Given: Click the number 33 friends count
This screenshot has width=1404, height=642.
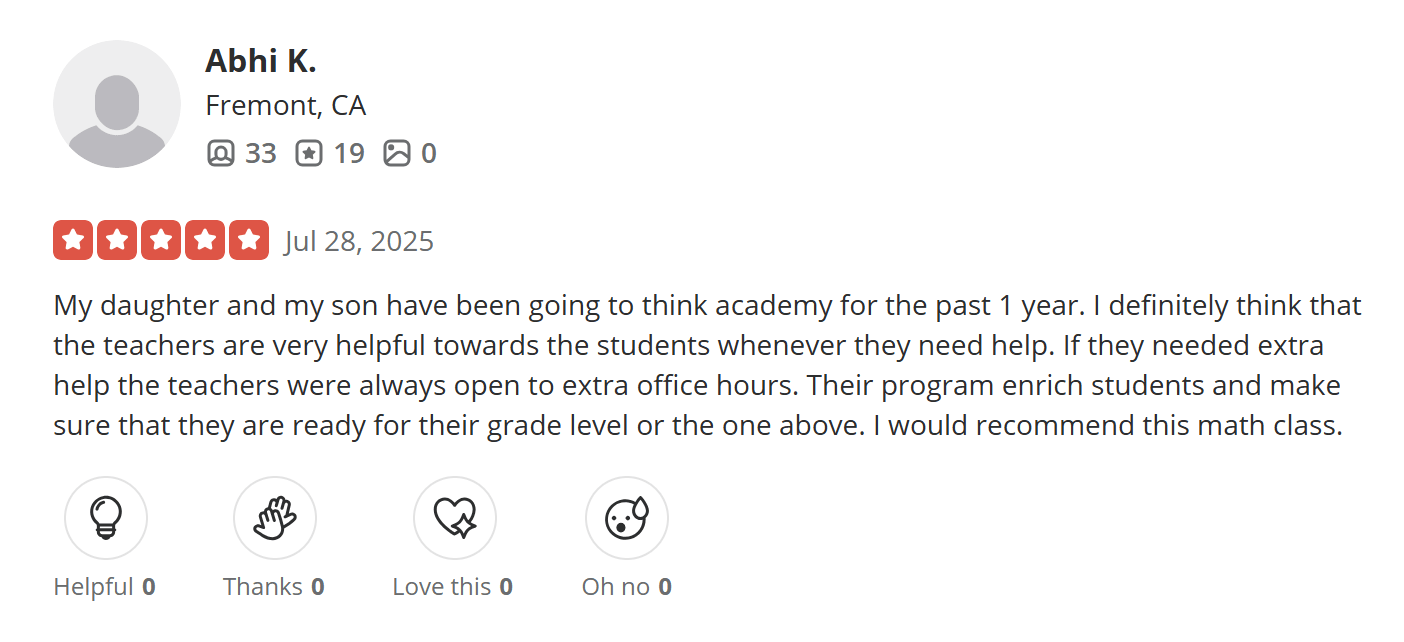Looking at the screenshot, I should (x=261, y=153).
